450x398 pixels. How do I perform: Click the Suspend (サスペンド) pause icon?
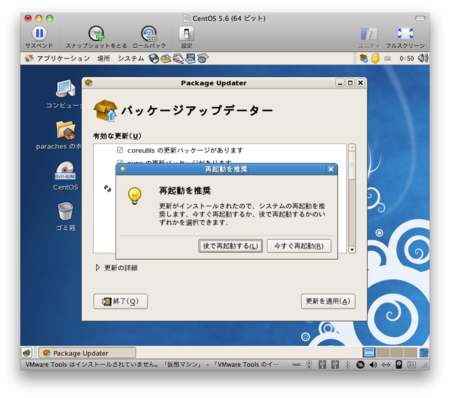39,33
